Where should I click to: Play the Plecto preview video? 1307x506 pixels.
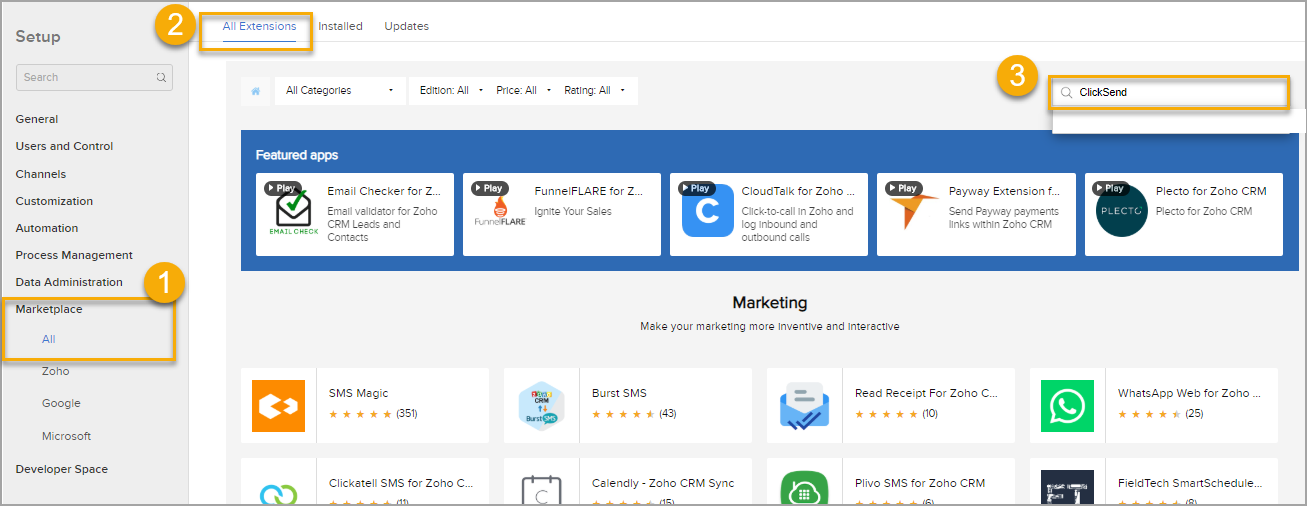point(1110,188)
